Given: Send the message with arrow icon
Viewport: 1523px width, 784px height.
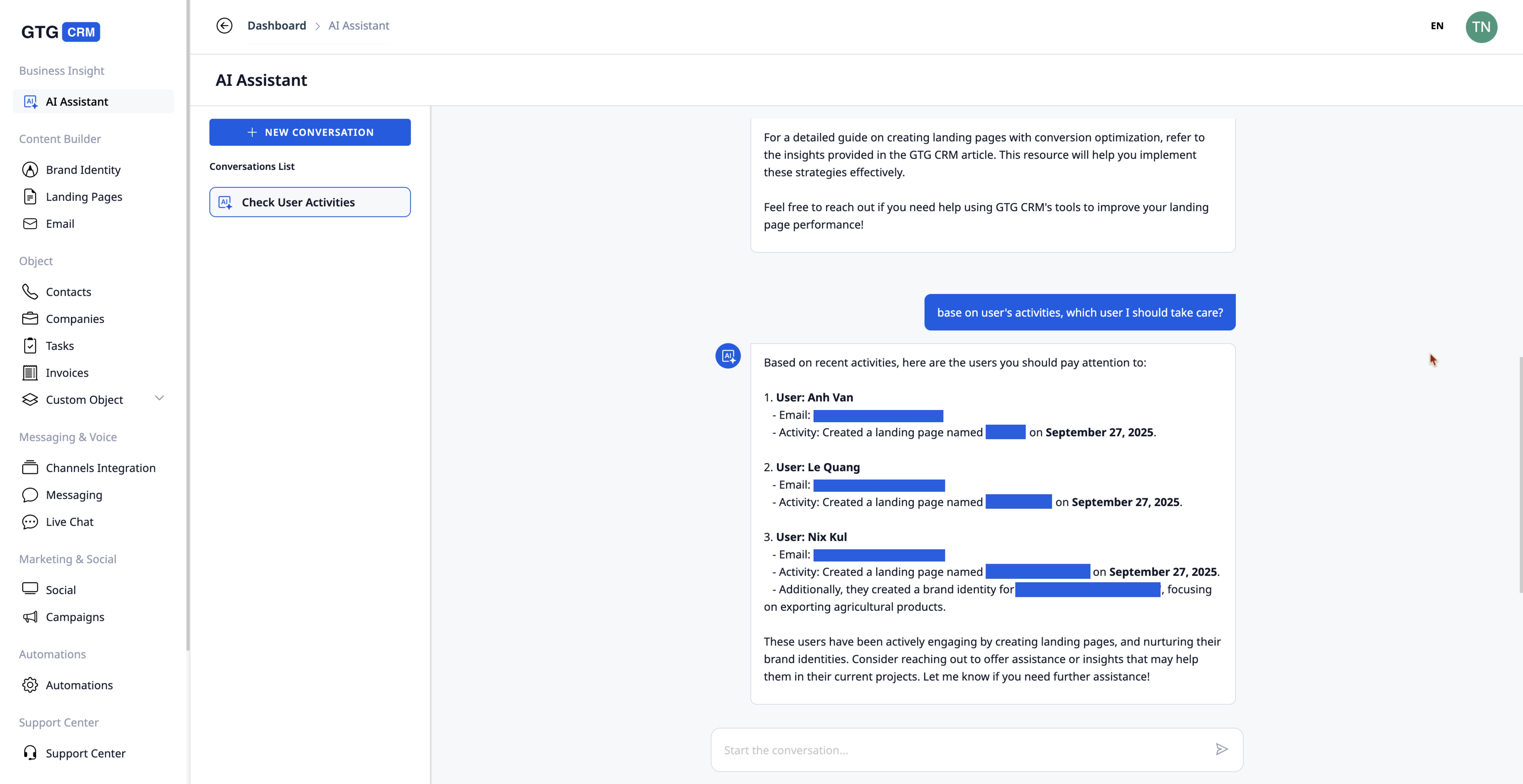Looking at the screenshot, I should [1221, 749].
